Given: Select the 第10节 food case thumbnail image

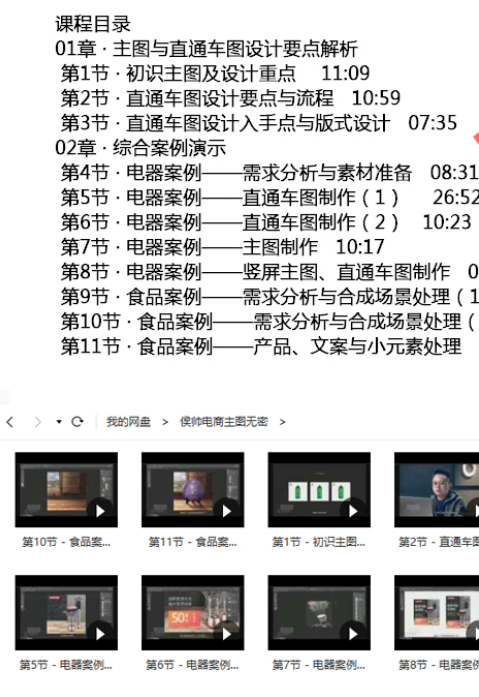Looking at the screenshot, I should coord(66,490).
